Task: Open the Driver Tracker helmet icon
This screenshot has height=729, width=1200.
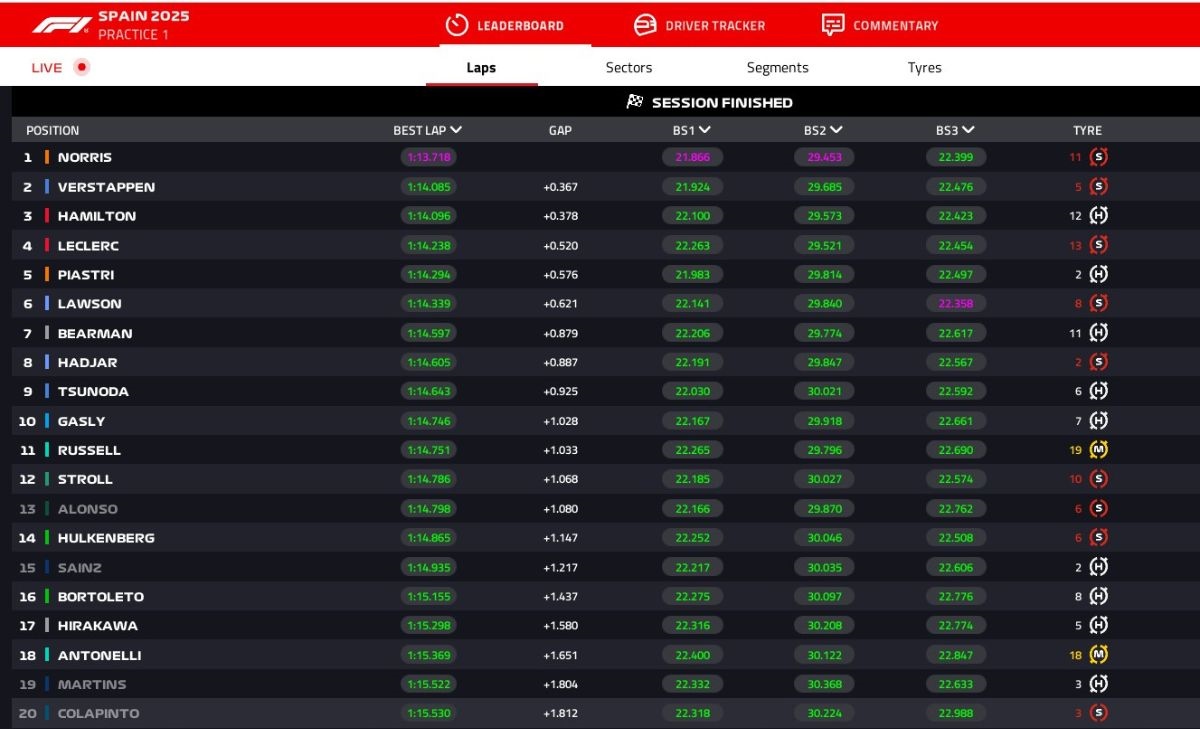Action: point(646,25)
